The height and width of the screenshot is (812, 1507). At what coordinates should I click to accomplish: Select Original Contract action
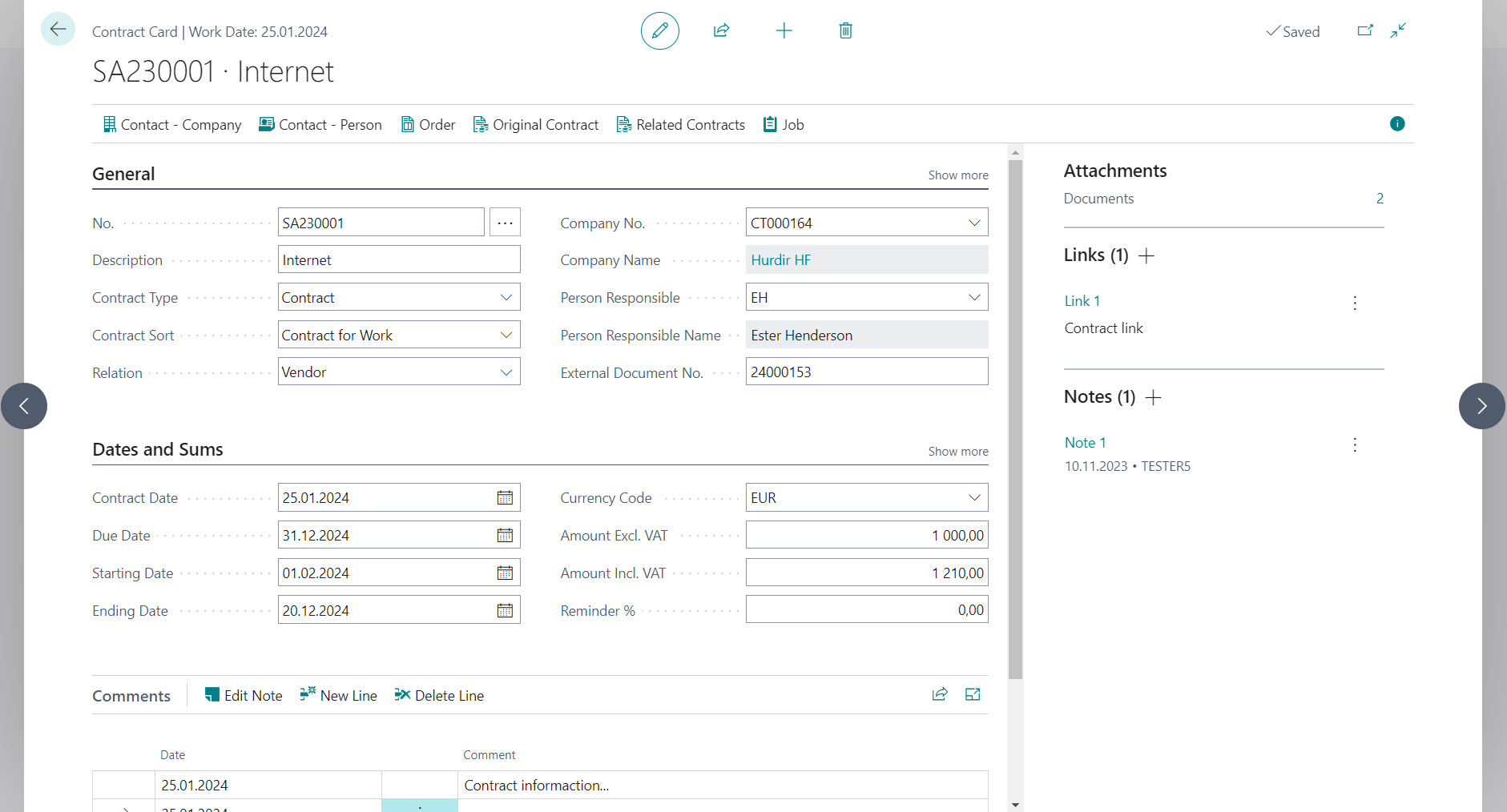pos(535,125)
